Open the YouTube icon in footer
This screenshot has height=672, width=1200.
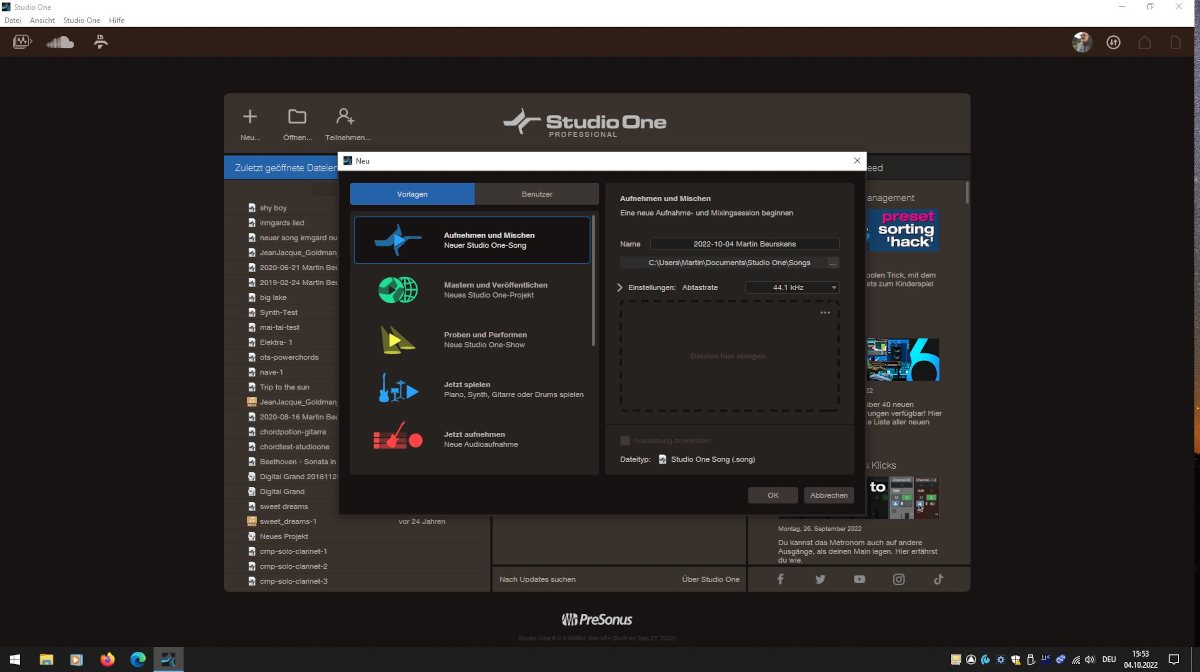(859, 579)
